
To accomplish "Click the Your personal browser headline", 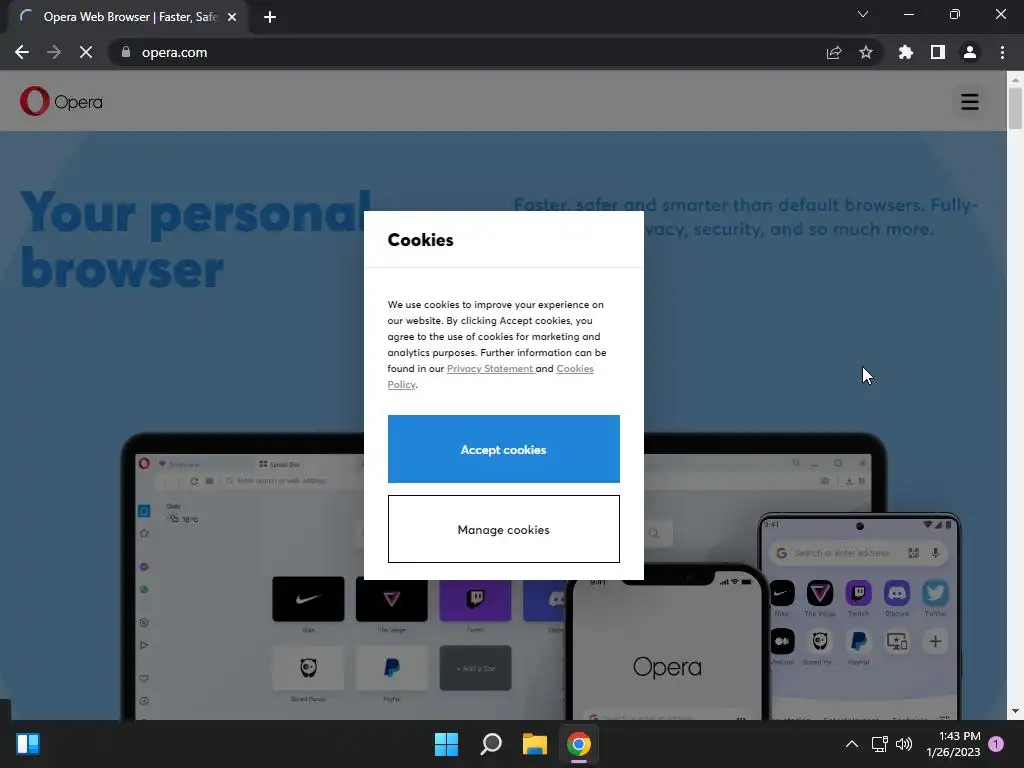I will click(195, 240).
